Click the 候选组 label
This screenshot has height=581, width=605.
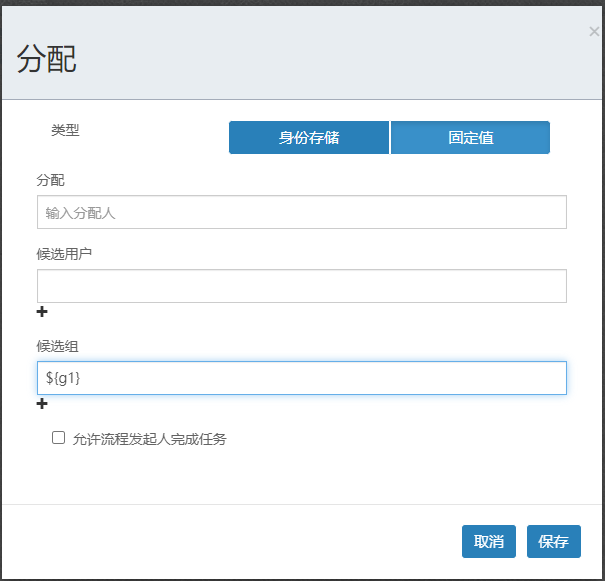click(x=57, y=346)
